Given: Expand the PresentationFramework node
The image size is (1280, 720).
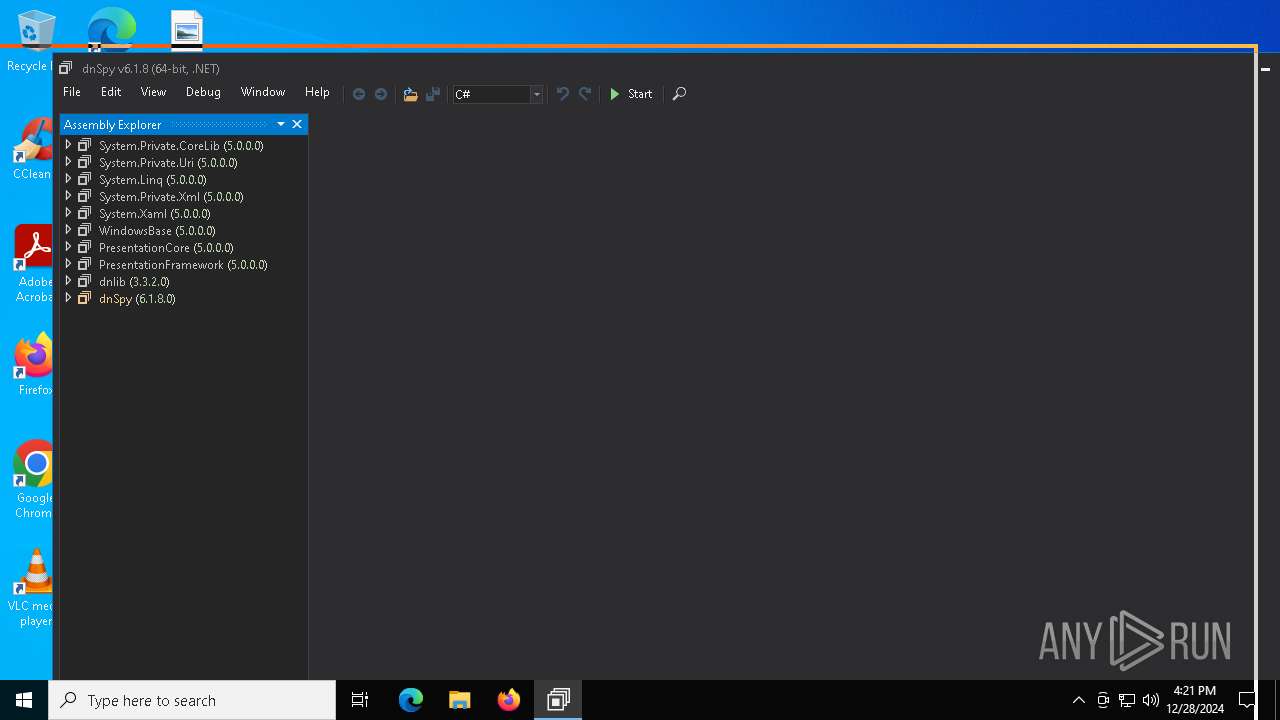Looking at the screenshot, I should (68, 264).
